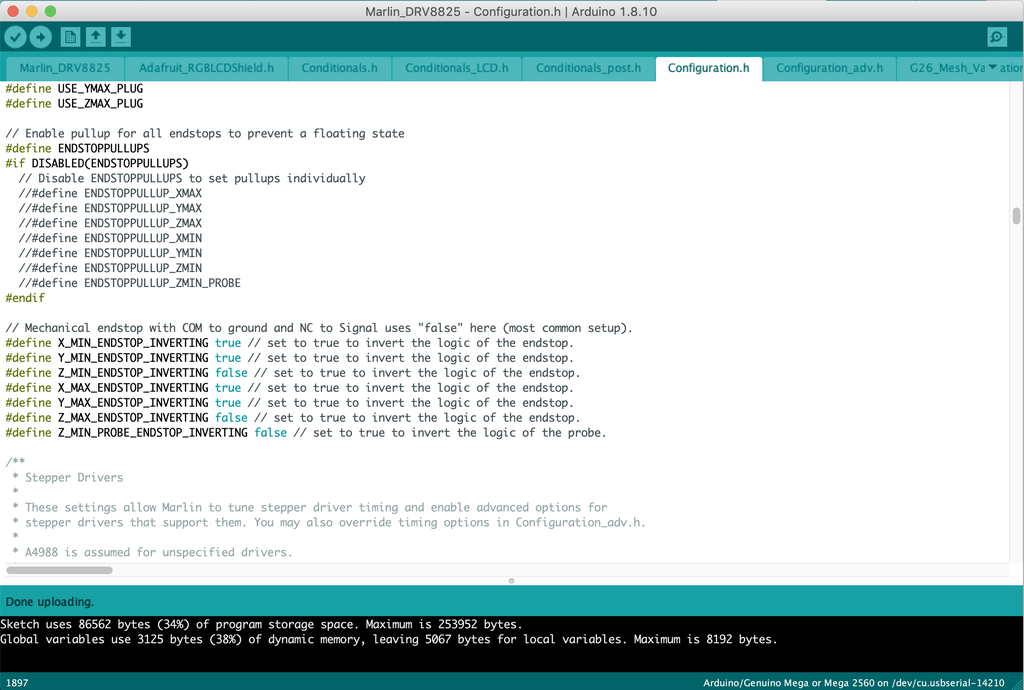Click the commented ENDSTOPPULLUP_XMIN line
This screenshot has width=1024, height=690.
point(110,238)
